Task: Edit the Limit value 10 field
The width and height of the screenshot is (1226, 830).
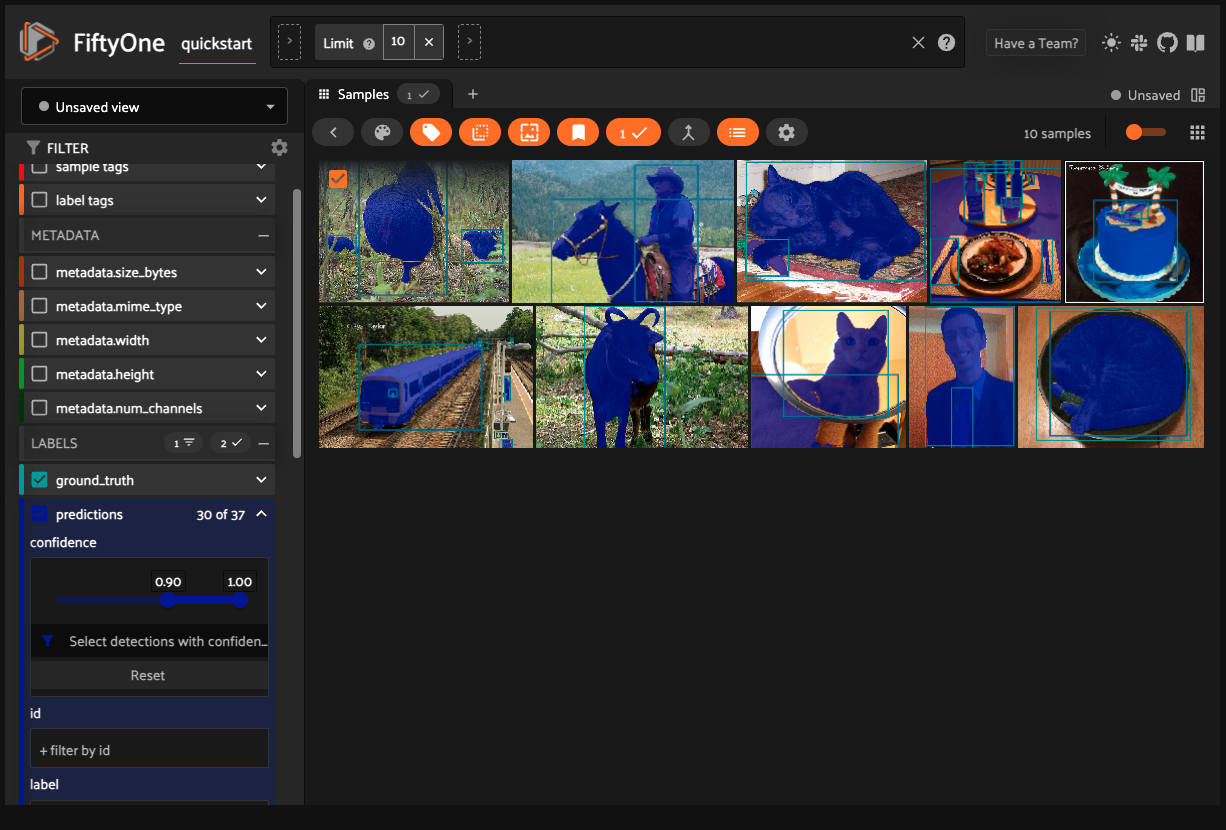Action: click(398, 42)
